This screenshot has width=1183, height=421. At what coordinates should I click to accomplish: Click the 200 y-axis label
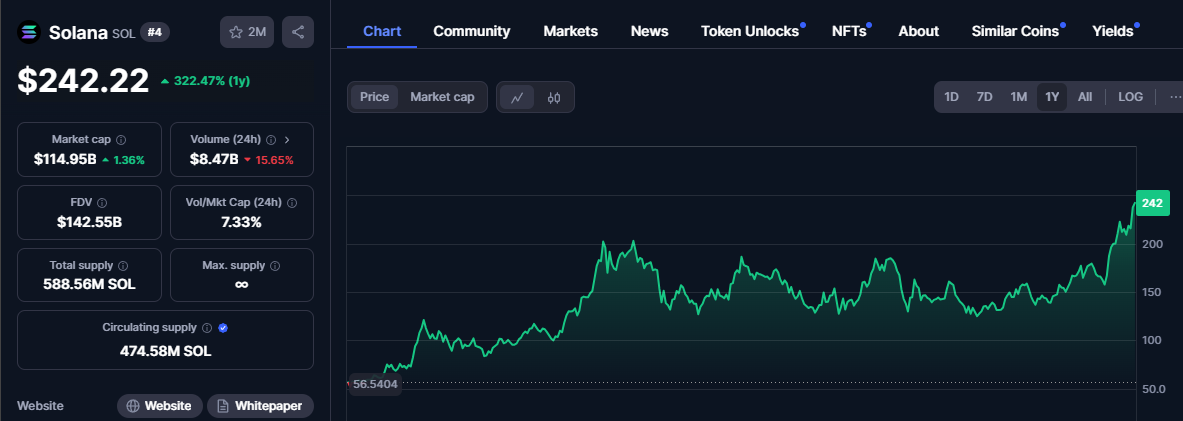pos(1152,244)
